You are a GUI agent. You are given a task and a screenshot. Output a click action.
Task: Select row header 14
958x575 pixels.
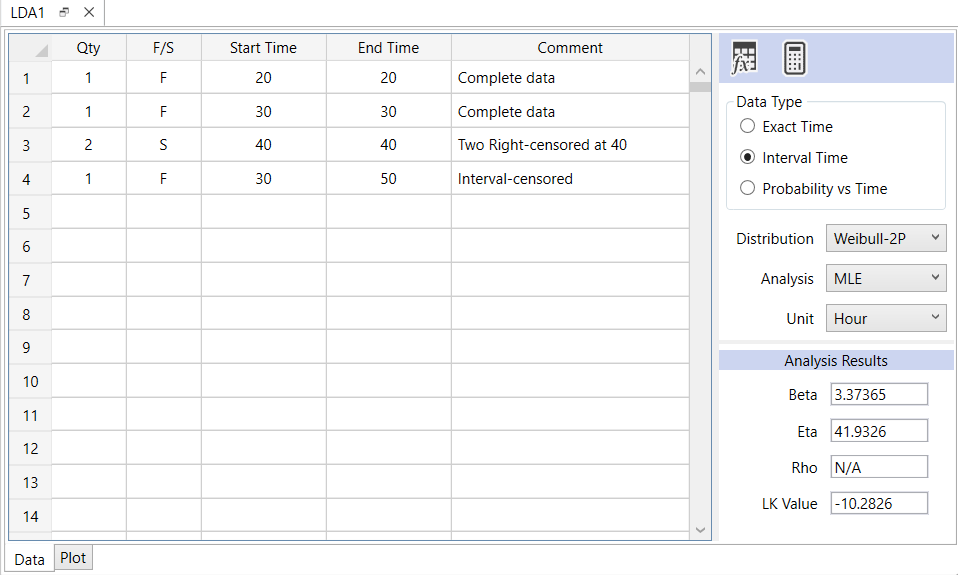30,516
